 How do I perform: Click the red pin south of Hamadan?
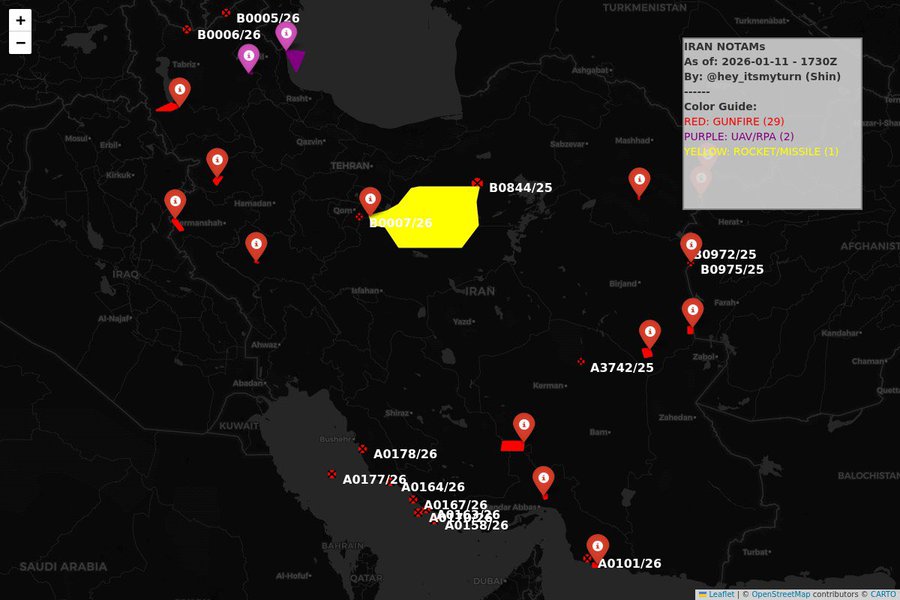pyautogui.click(x=256, y=247)
